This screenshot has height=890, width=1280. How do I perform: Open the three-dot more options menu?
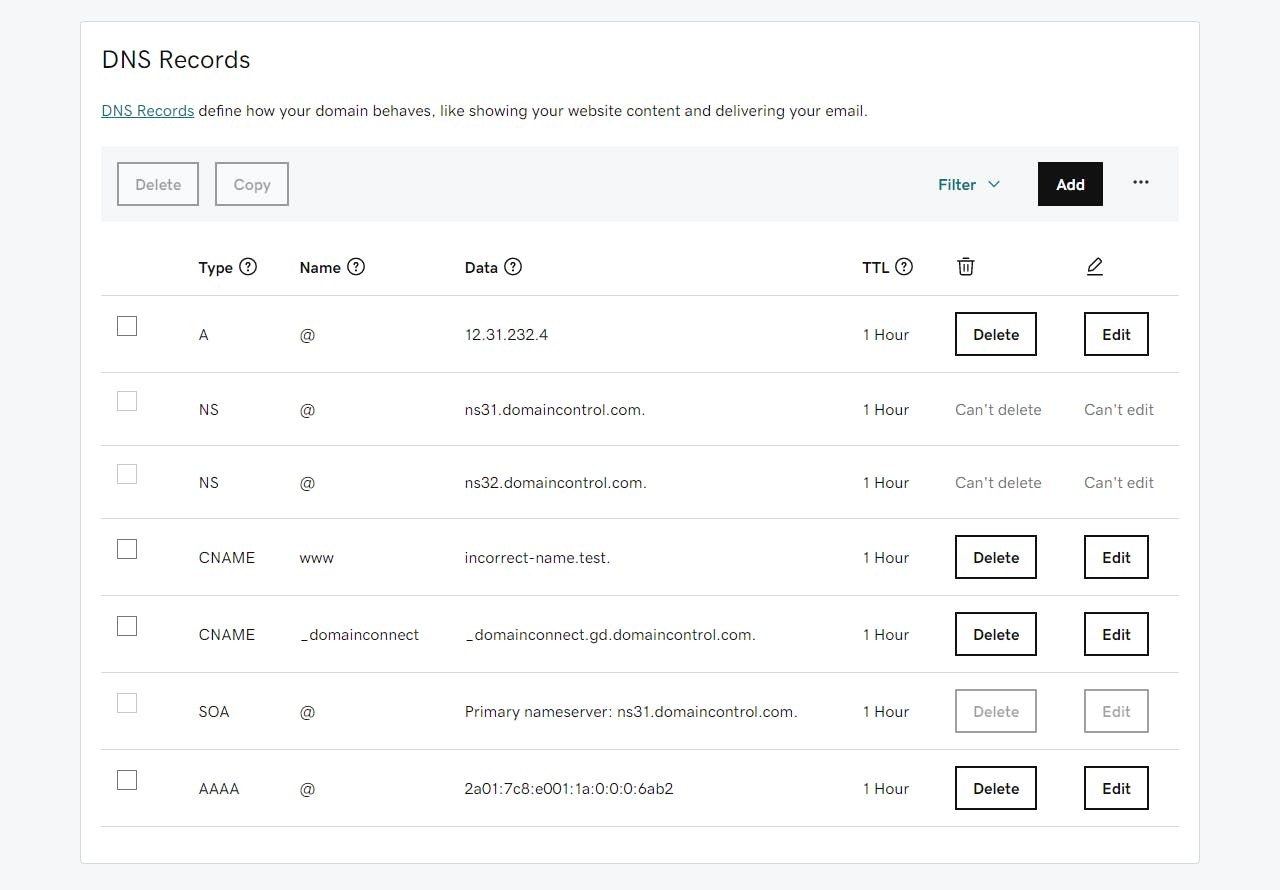pyautogui.click(x=1141, y=183)
